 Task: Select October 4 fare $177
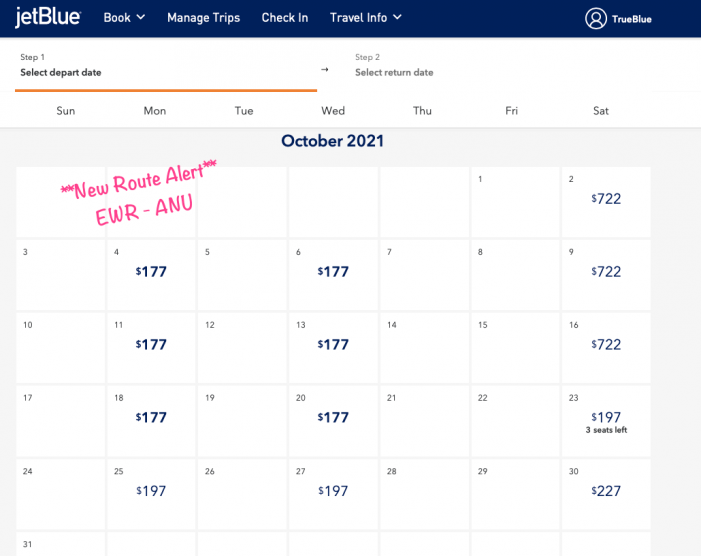pyautogui.click(x=152, y=271)
